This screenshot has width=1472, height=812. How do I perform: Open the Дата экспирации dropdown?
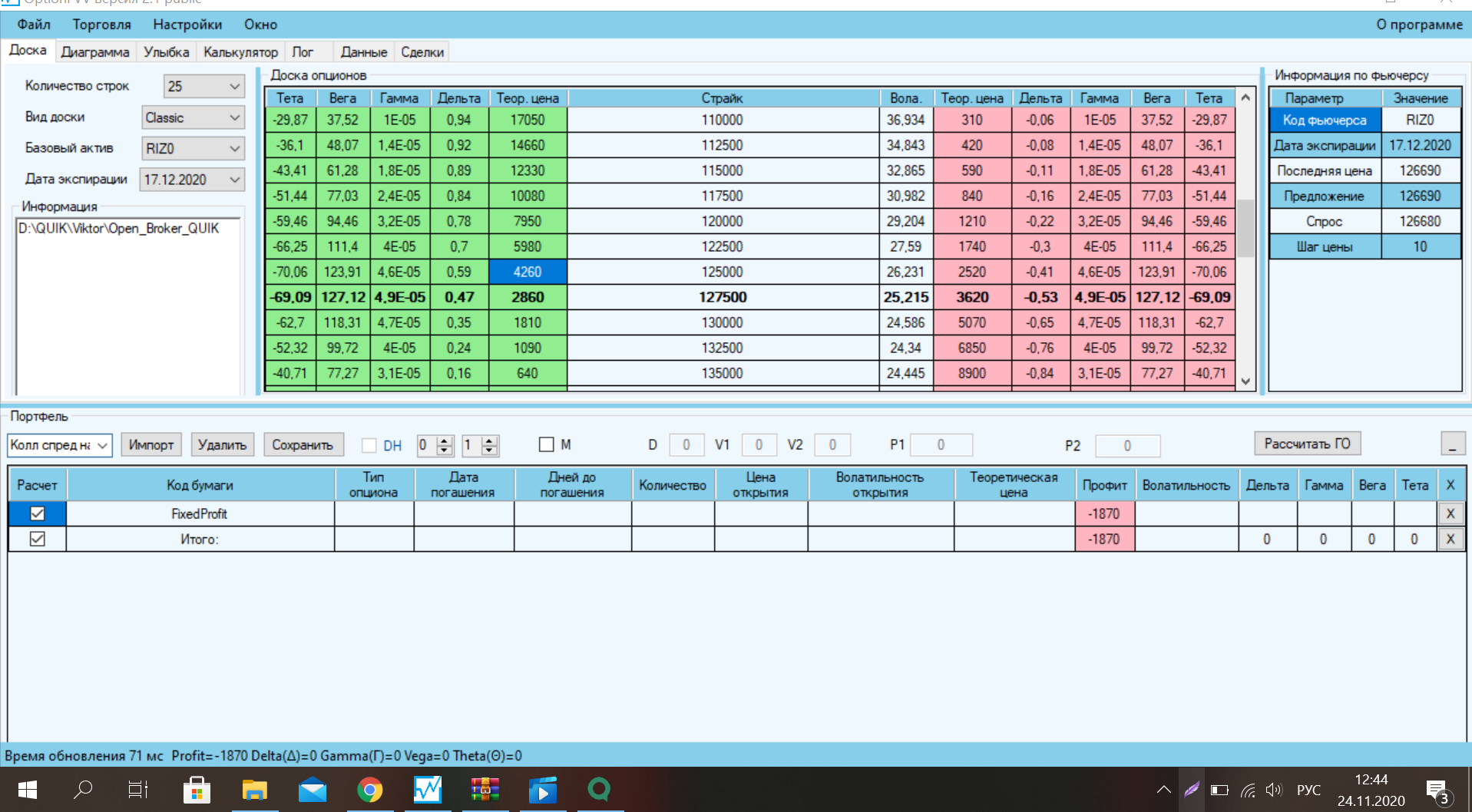pyautogui.click(x=192, y=180)
